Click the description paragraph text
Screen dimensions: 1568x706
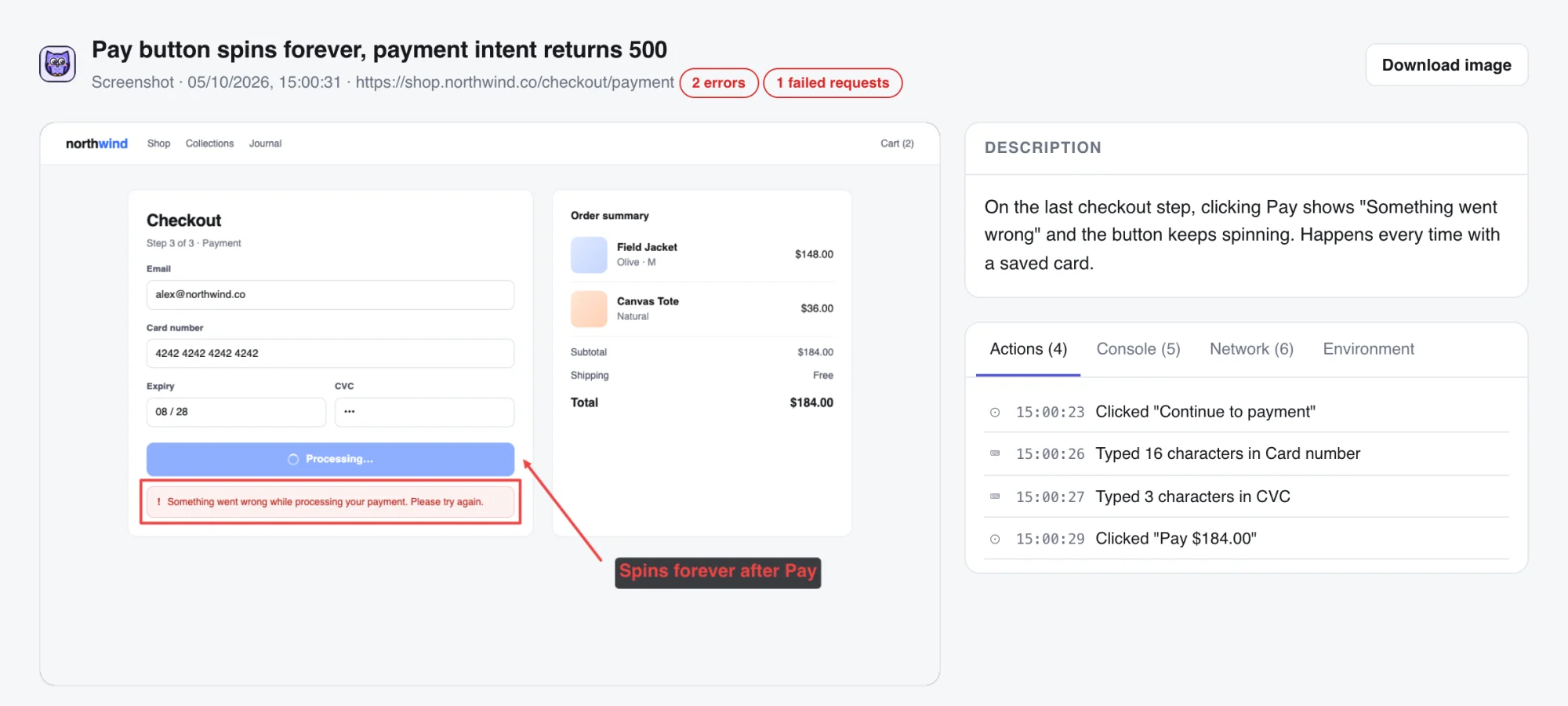coord(1243,235)
